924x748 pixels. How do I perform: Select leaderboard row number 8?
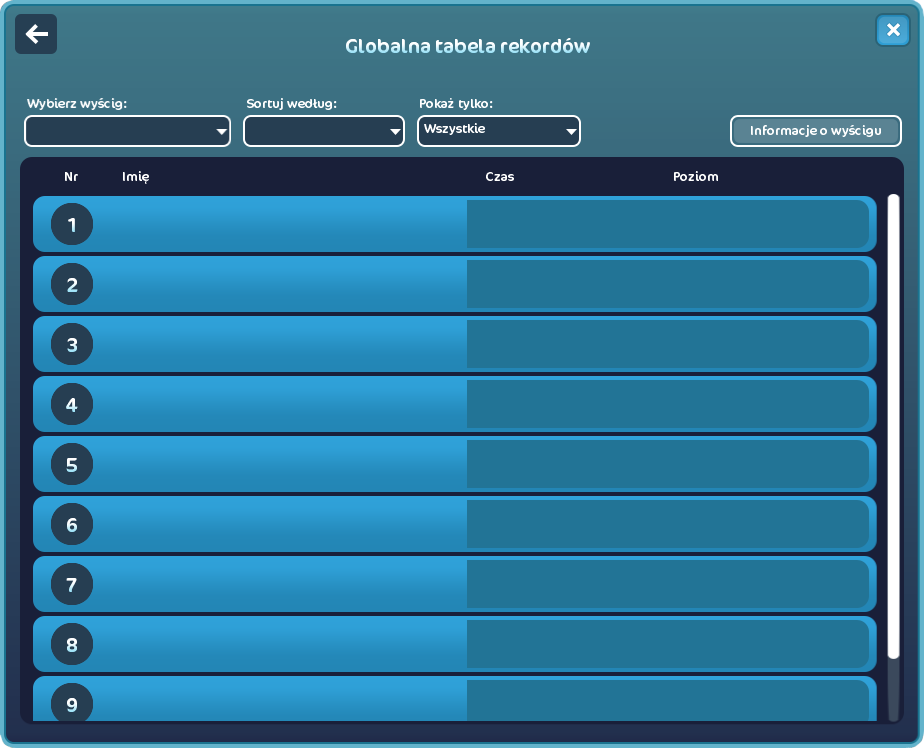point(454,644)
